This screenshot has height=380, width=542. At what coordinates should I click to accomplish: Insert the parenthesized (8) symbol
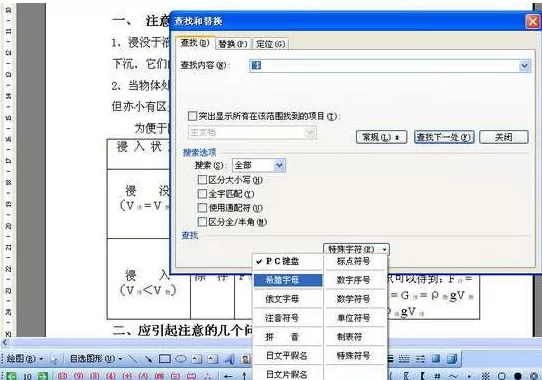coord(95,376)
